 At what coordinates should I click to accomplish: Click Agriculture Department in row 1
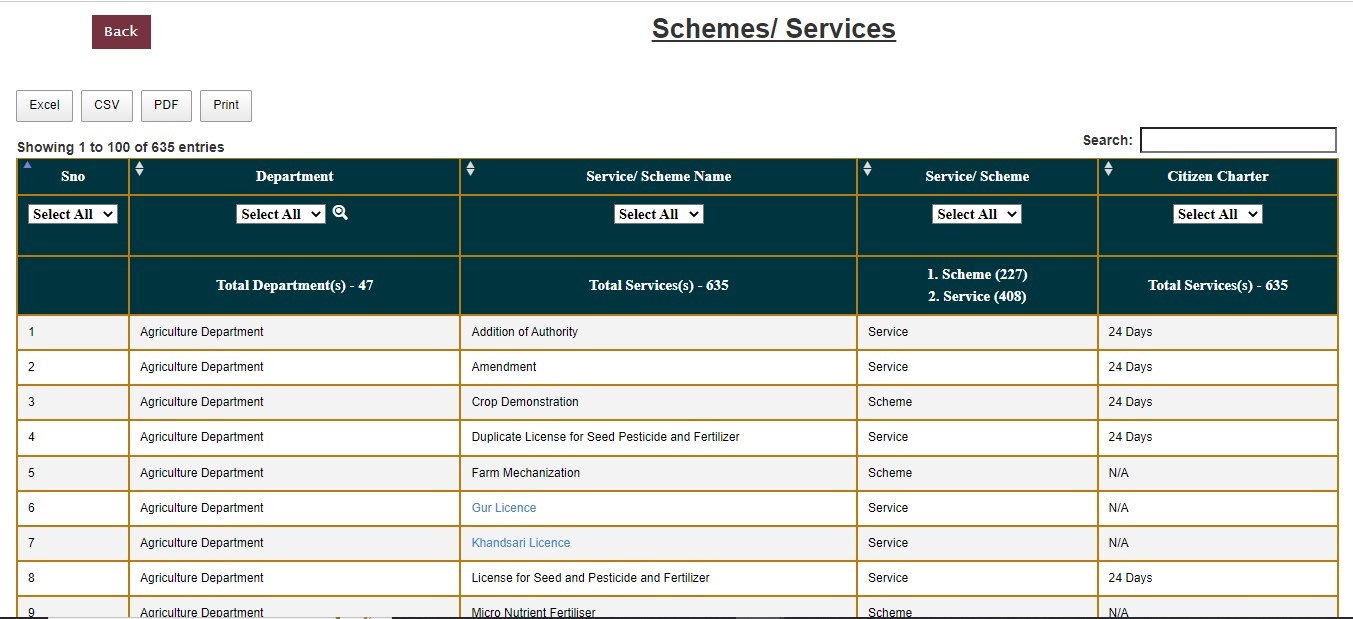pyautogui.click(x=202, y=332)
